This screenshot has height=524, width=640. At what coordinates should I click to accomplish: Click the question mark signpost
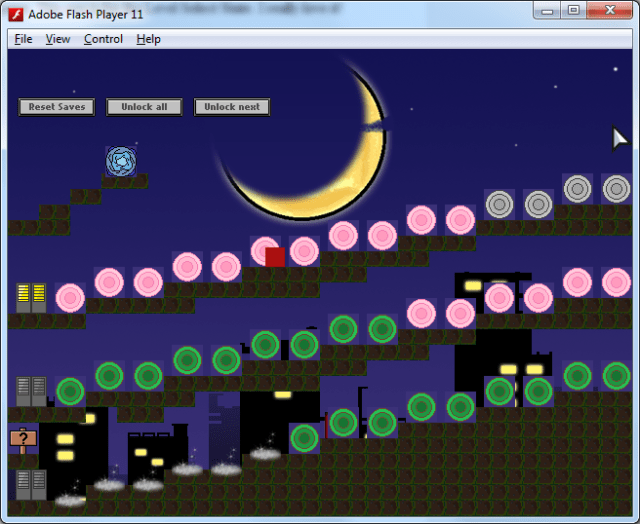(23, 440)
